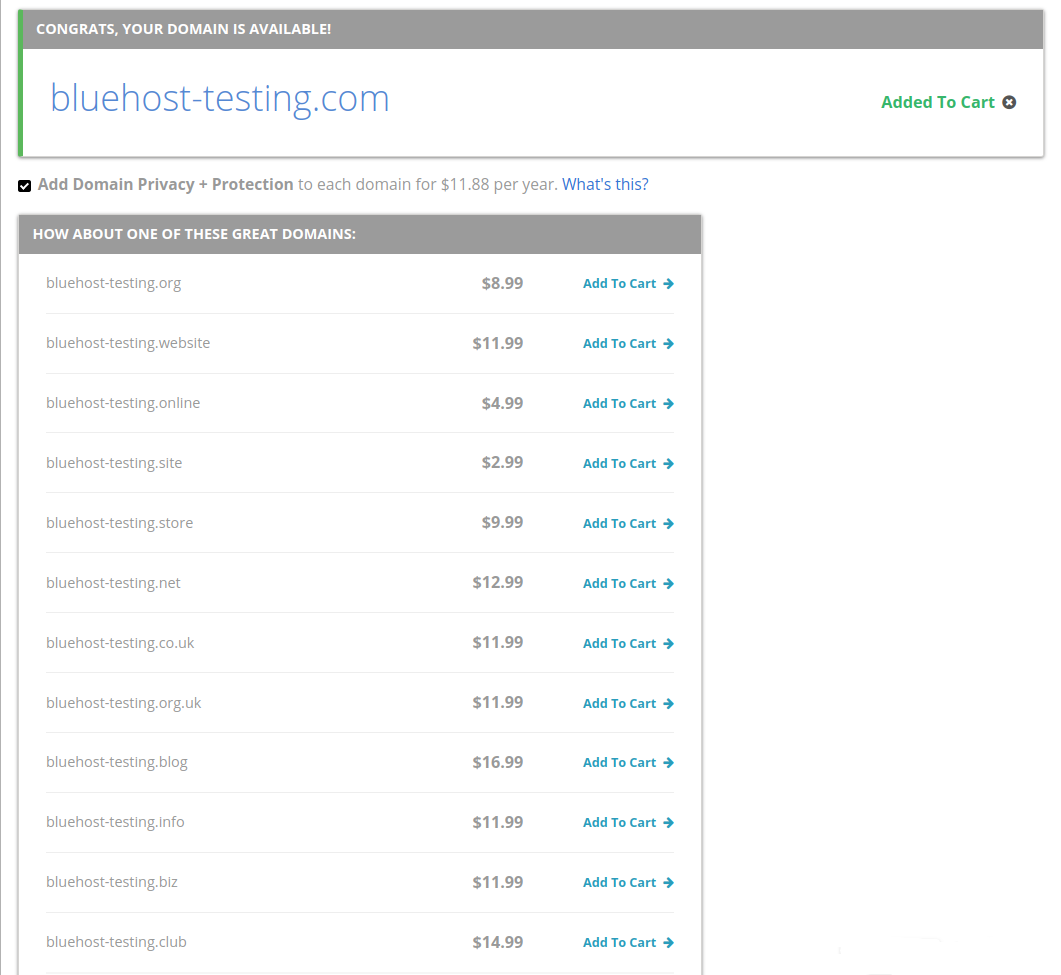
Task: Click the How About One Of These Great Domains header
Action: (x=194, y=234)
